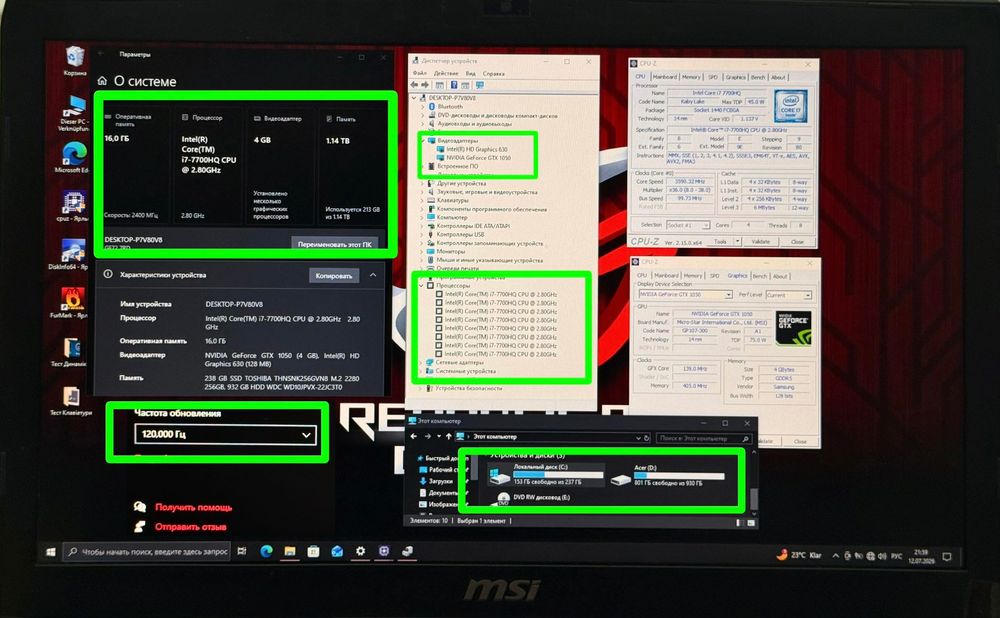Select NVIDIA GeForce GTX 1050 in Device Manager
The height and width of the screenshot is (618, 1000).
click(x=478, y=158)
